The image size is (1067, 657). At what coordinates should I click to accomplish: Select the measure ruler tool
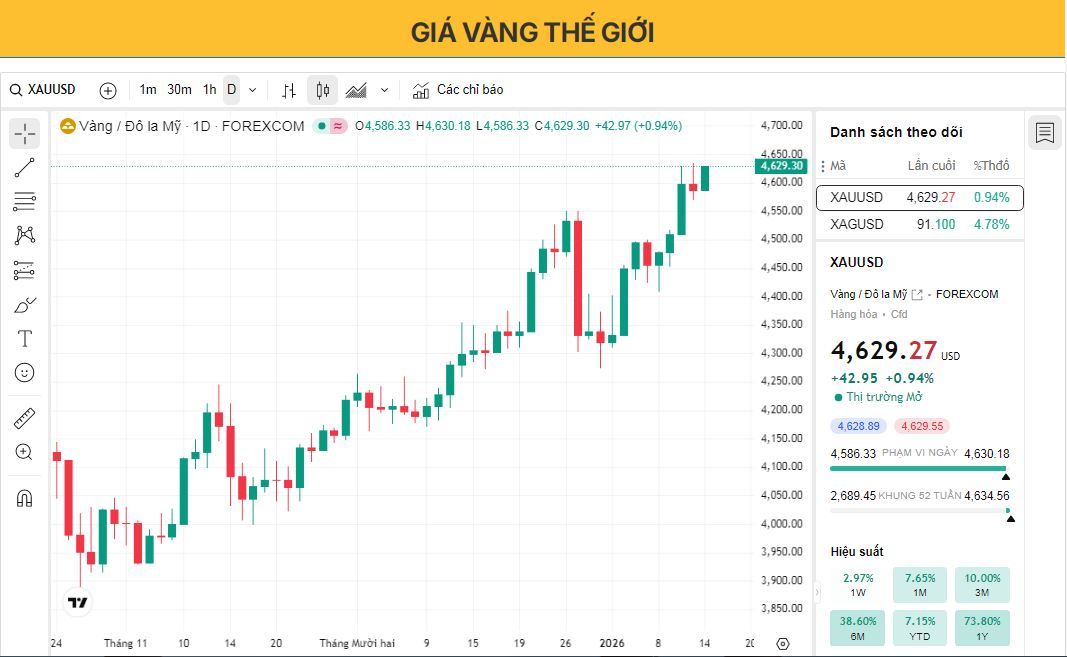tap(24, 418)
